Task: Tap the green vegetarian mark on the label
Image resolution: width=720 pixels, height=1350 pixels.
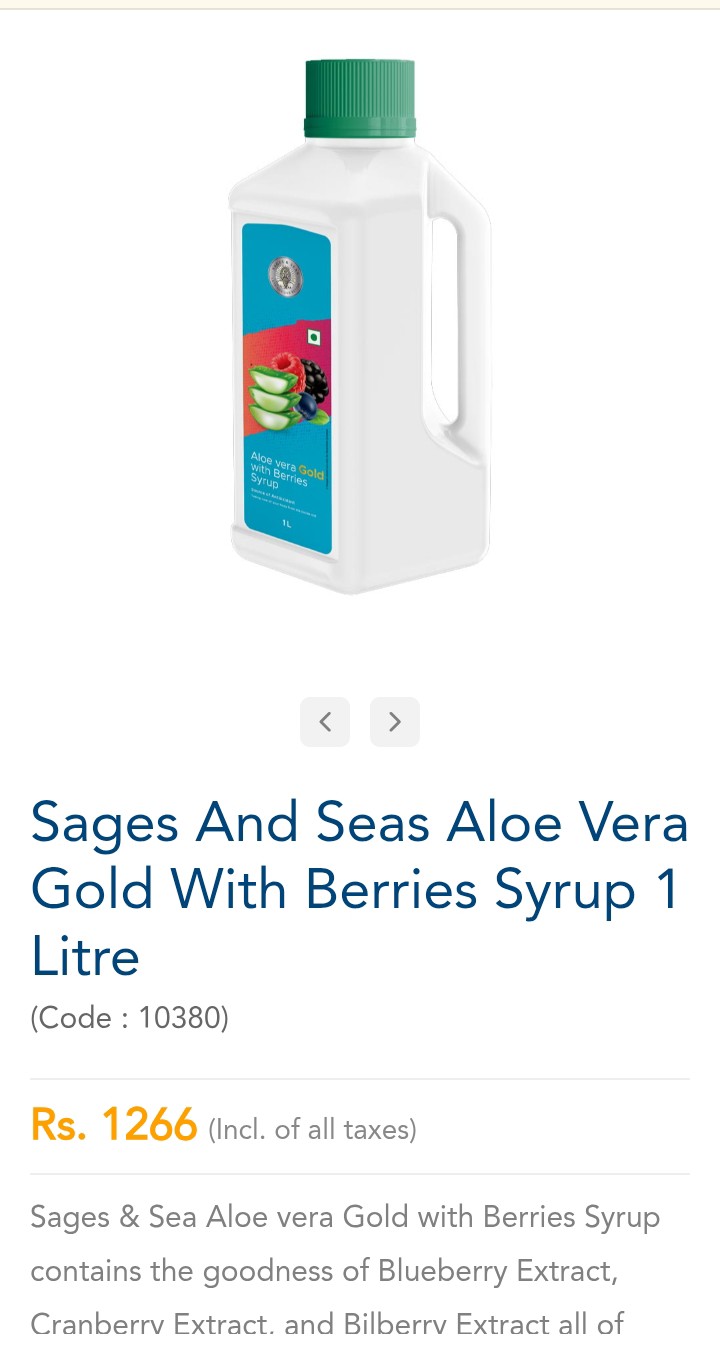Action: pos(314,339)
